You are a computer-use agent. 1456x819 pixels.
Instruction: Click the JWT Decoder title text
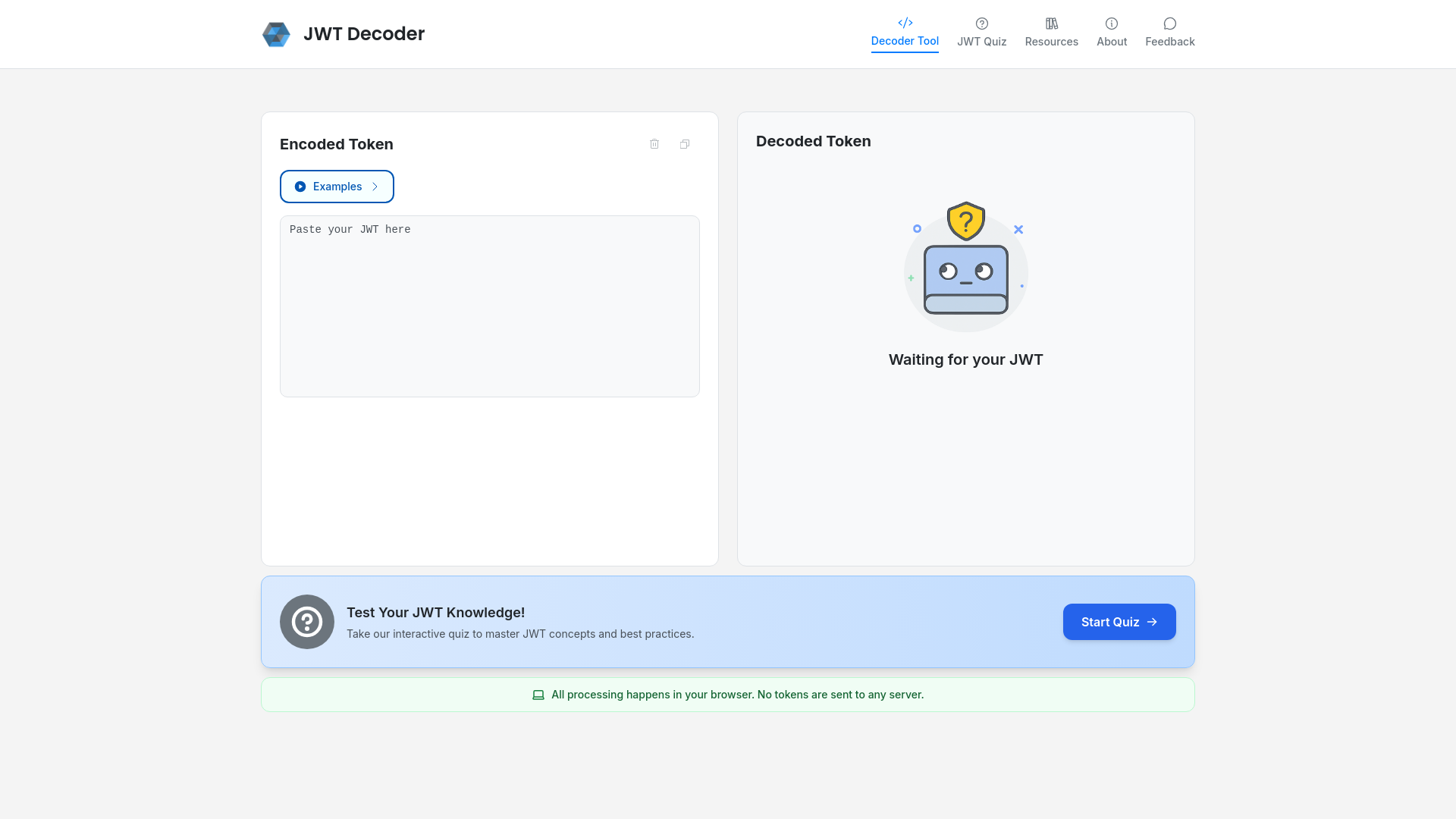(x=364, y=34)
